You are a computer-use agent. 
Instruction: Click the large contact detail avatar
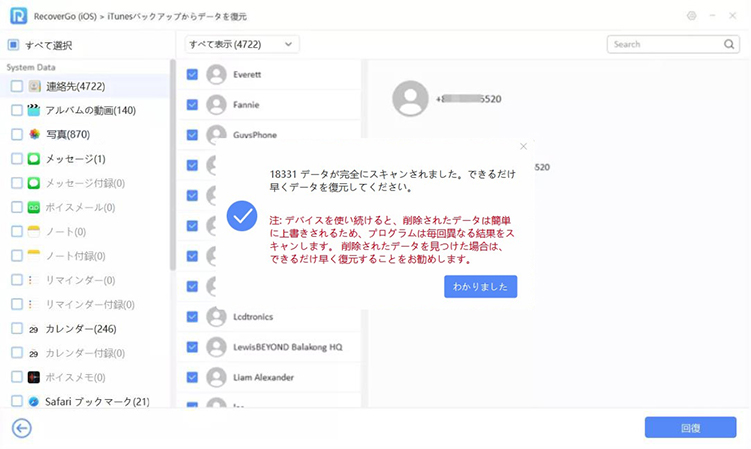pyautogui.click(x=410, y=98)
